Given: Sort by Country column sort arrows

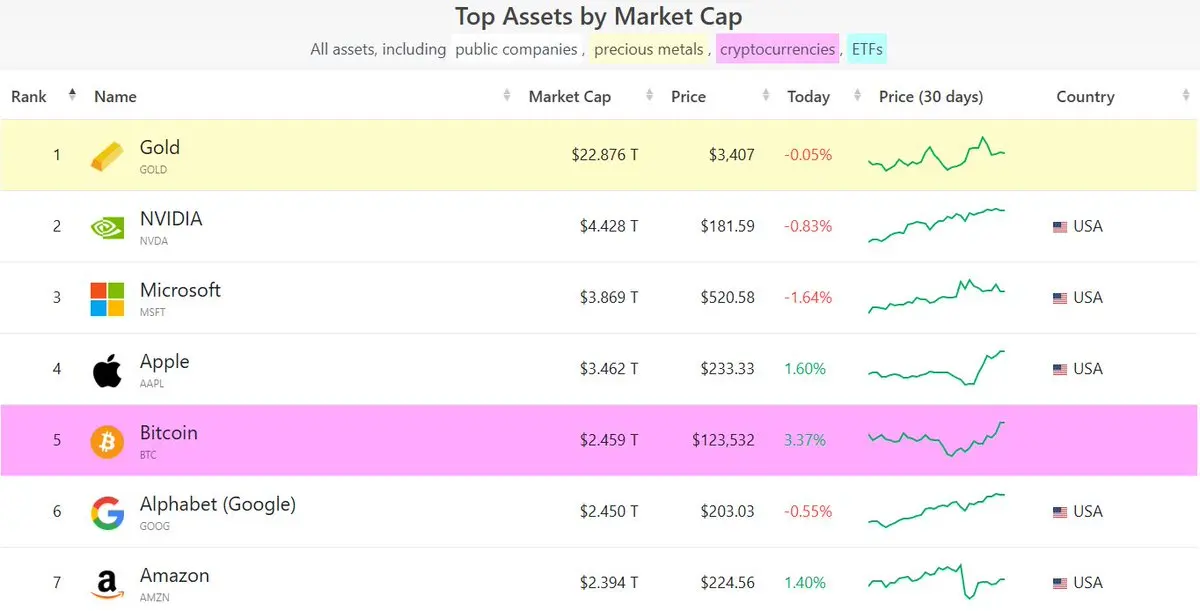Looking at the screenshot, I should click(1185, 96).
